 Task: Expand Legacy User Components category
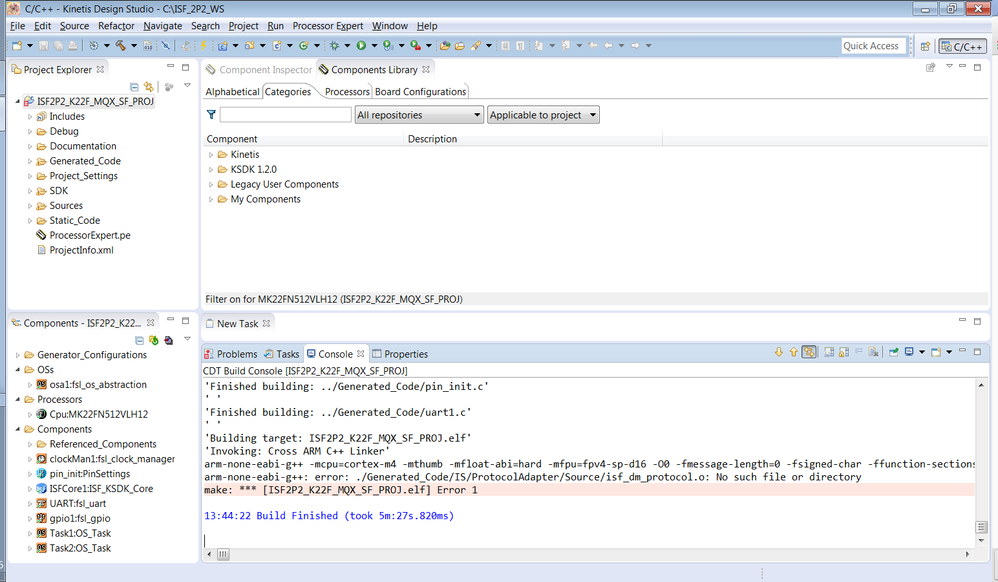pos(211,185)
